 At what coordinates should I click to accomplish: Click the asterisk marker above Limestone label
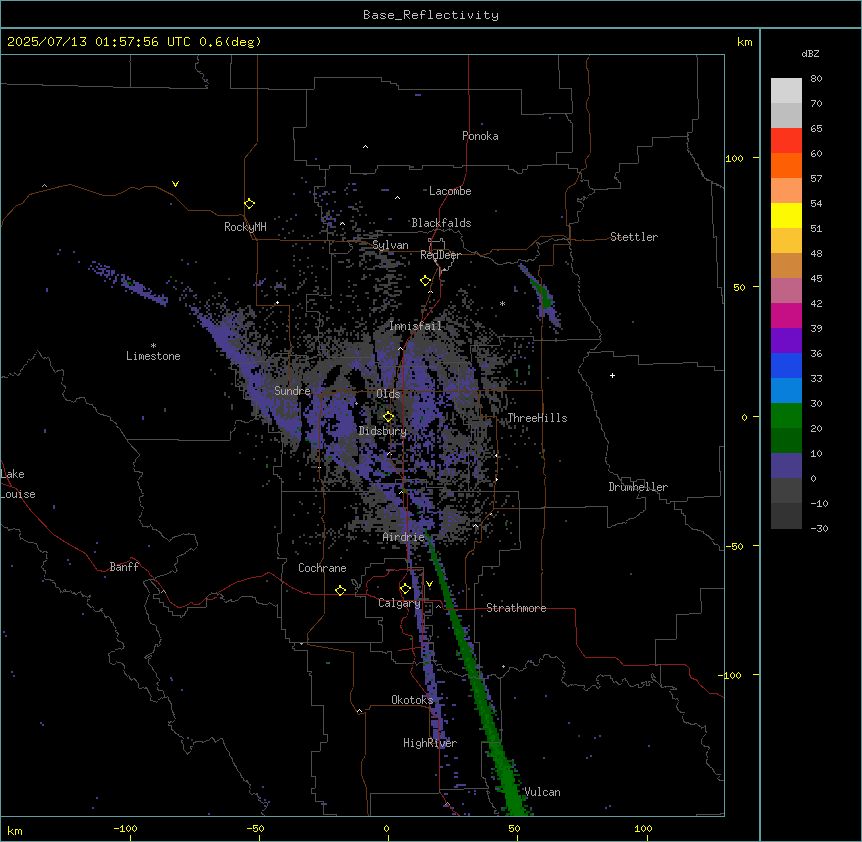click(x=153, y=346)
